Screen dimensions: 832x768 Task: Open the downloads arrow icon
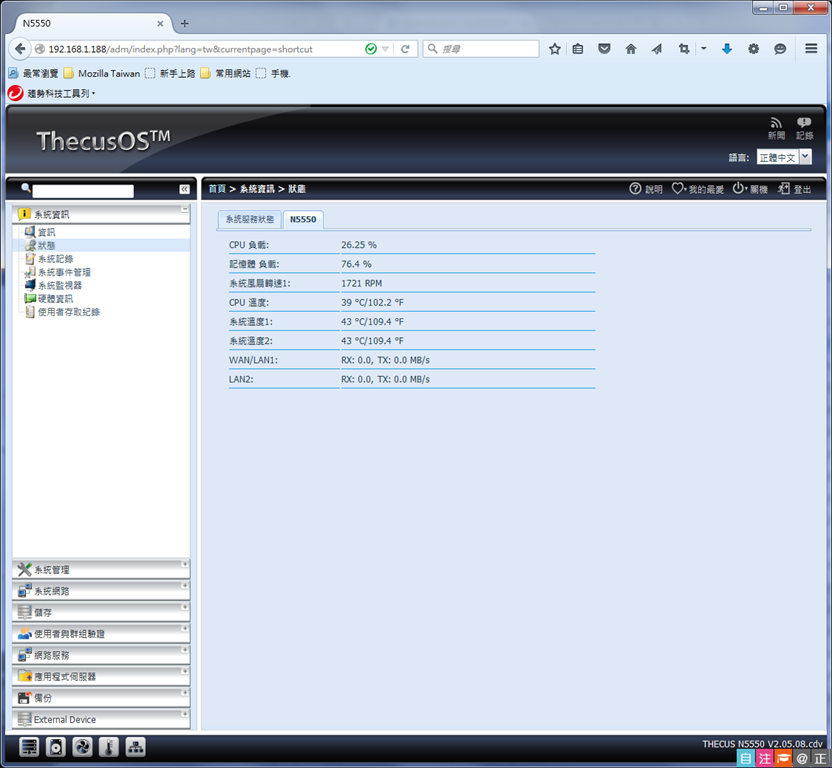pyautogui.click(x=727, y=49)
